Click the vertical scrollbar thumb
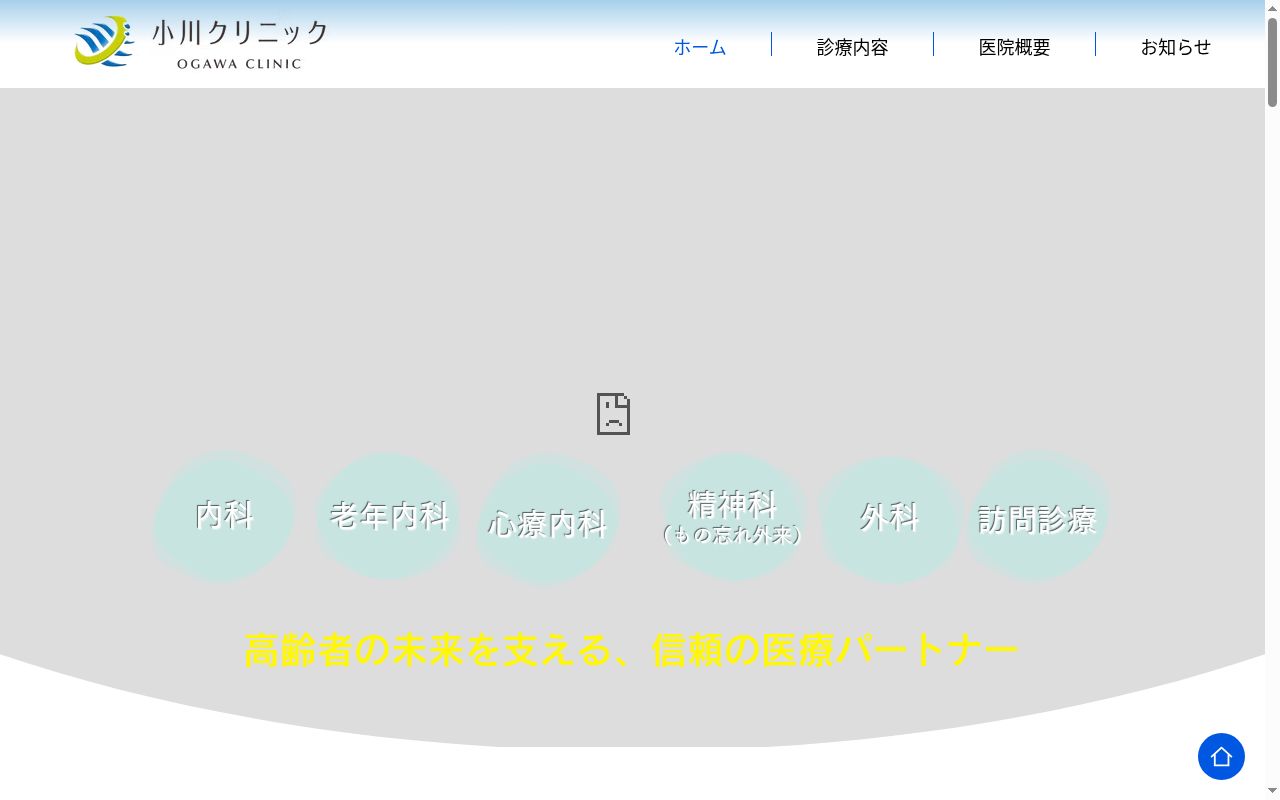Image resolution: width=1280 pixels, height=800 pixels. [1272, 62]
